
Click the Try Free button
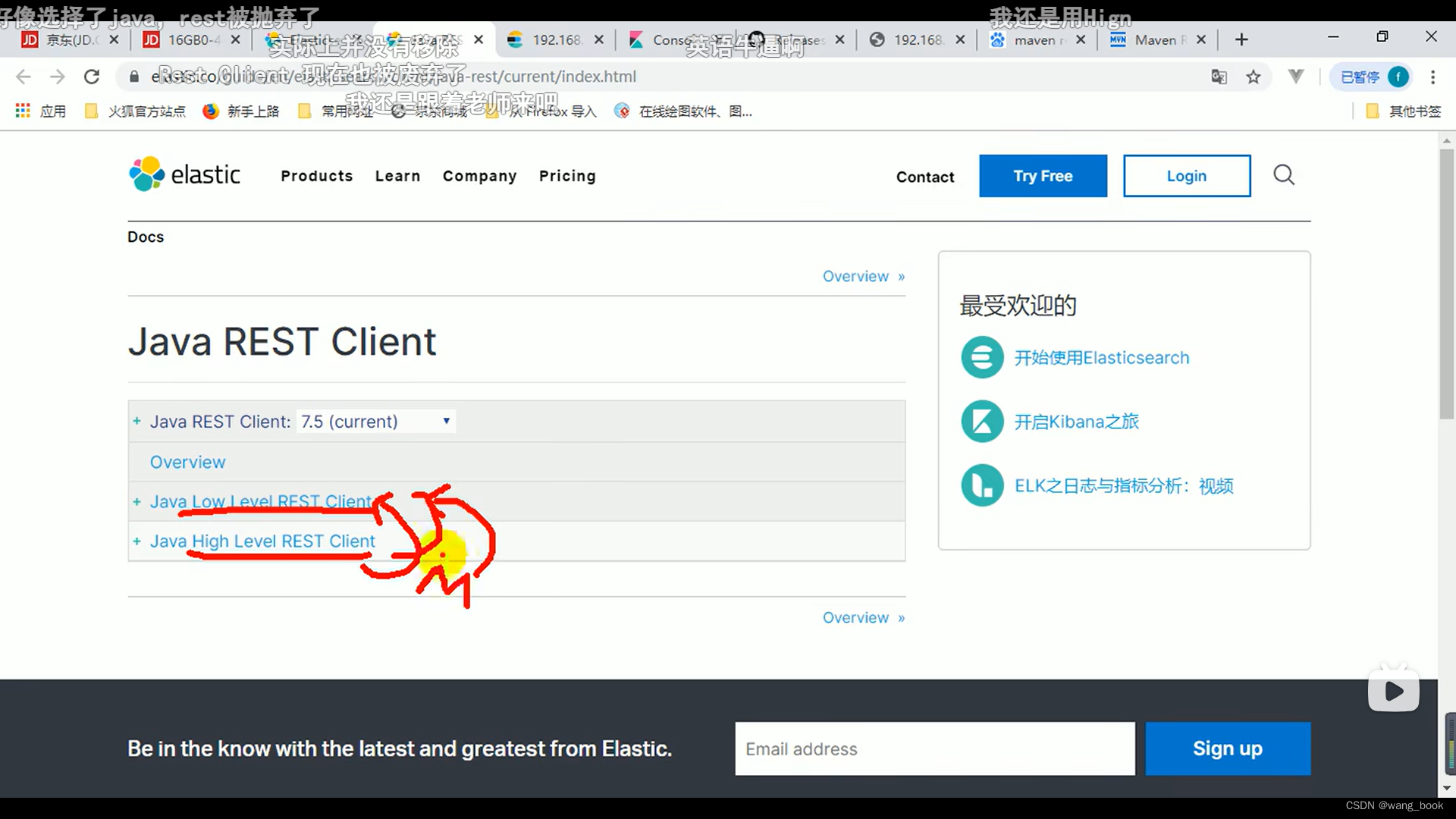[1043, 176]
